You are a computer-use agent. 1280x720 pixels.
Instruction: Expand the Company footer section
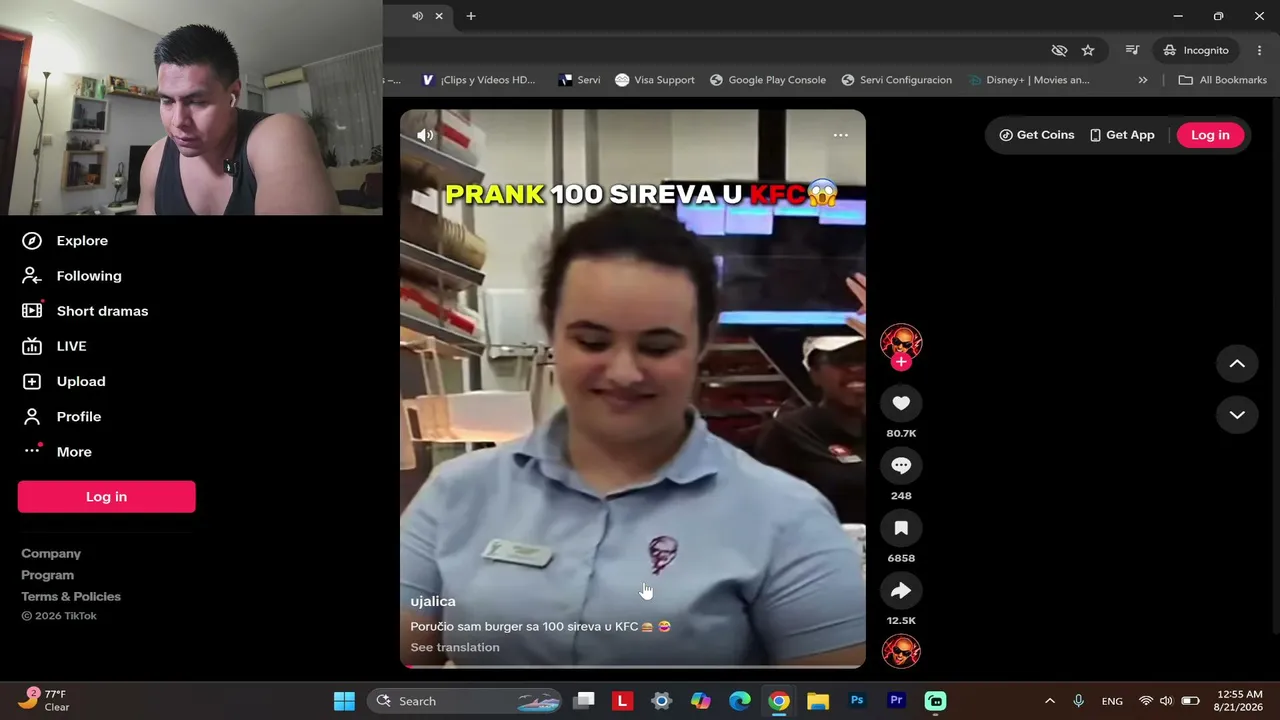coord(51,553)
